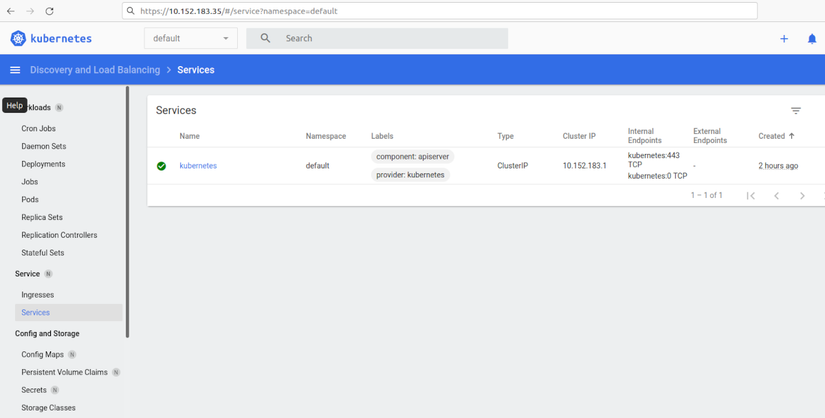
Task: Click the Services breadcrumb
Action: [x=196, y=70]
